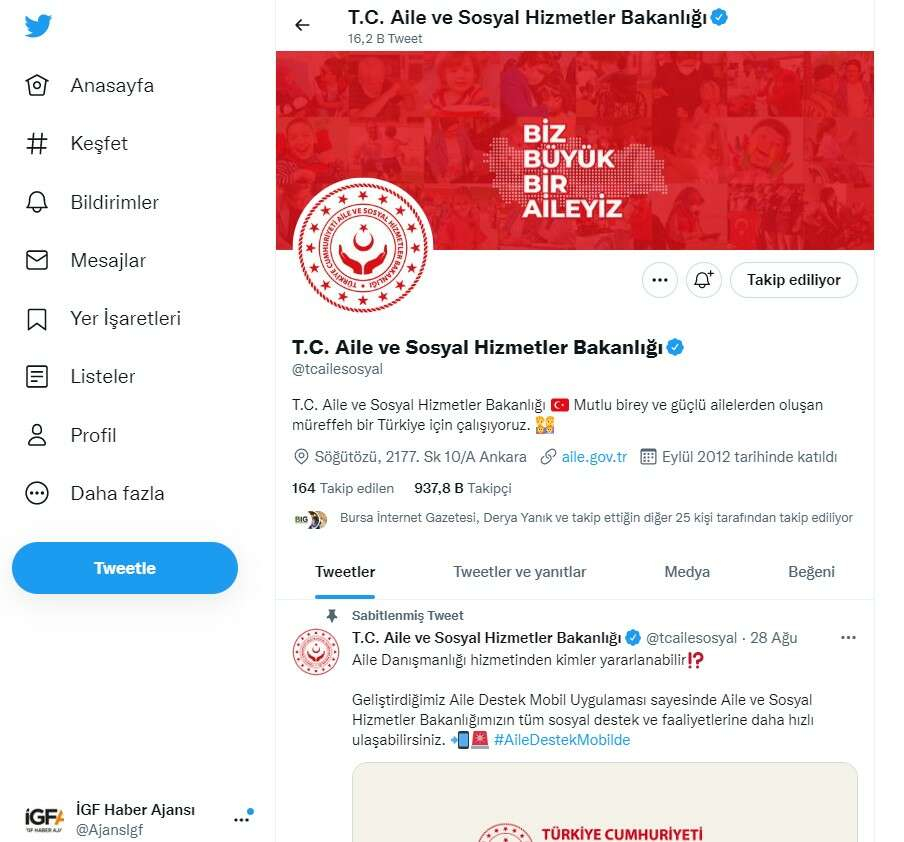Viewport: 904px width, 842px height.
Task: Expand Daha fazla menu in sidebar
Action: click(x=37, y=493)
